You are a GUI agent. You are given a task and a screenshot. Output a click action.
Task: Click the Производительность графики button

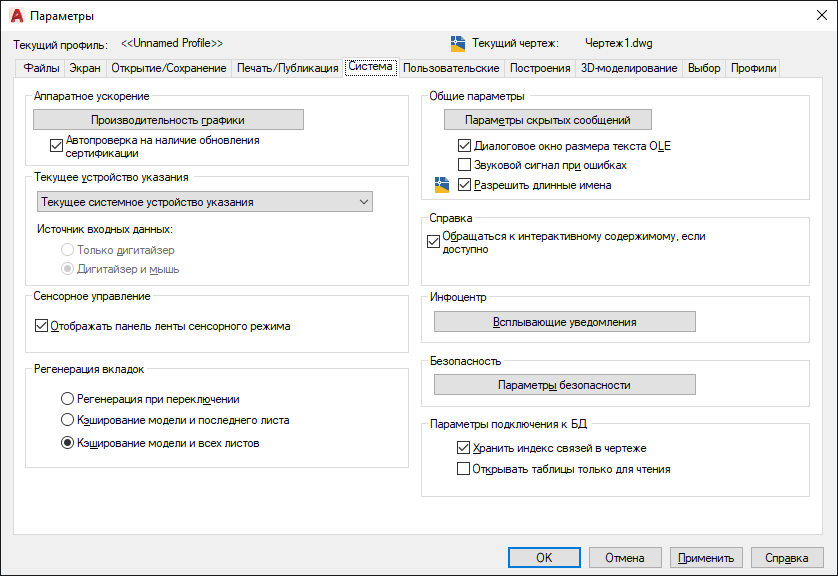168,120
